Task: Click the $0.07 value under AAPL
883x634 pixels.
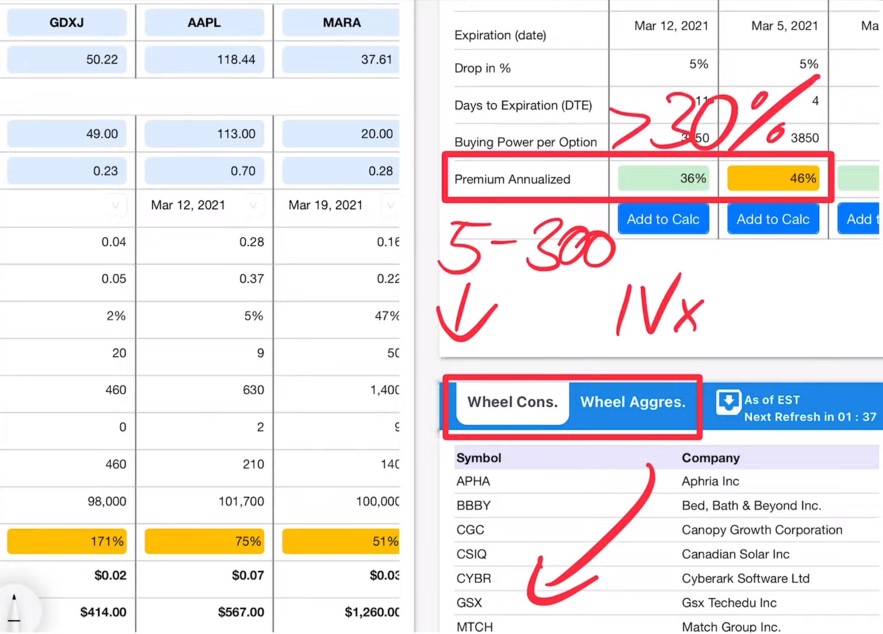Action: pos(248,575)
